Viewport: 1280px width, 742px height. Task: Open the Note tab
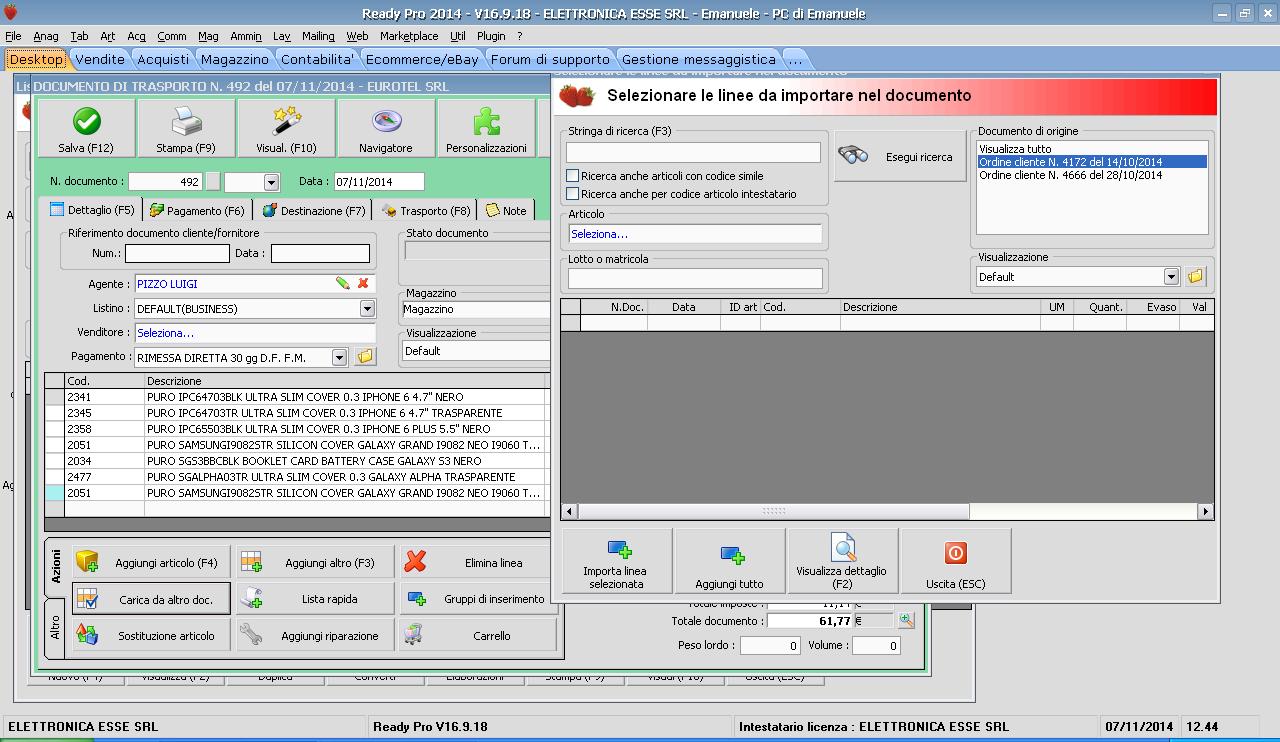tap(507, 210)
